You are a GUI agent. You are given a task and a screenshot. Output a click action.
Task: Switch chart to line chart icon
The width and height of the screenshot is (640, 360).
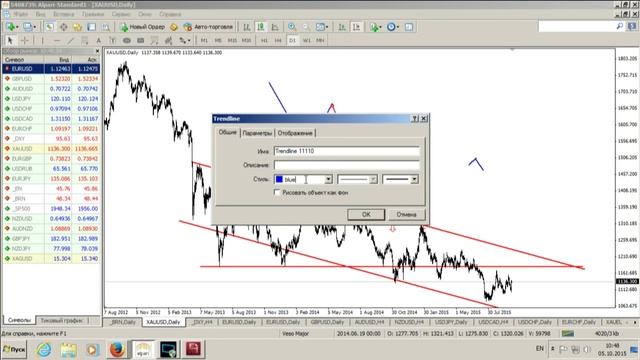pos(275,27)
